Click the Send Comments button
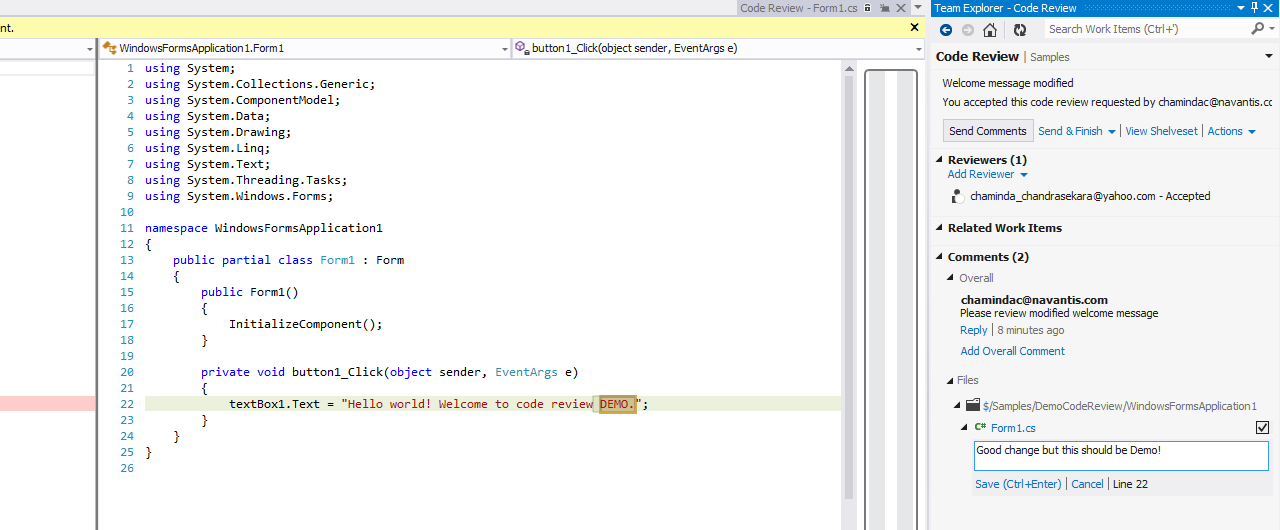The width and height of the screenshot is (1280, 530). (x=988, y=131)
